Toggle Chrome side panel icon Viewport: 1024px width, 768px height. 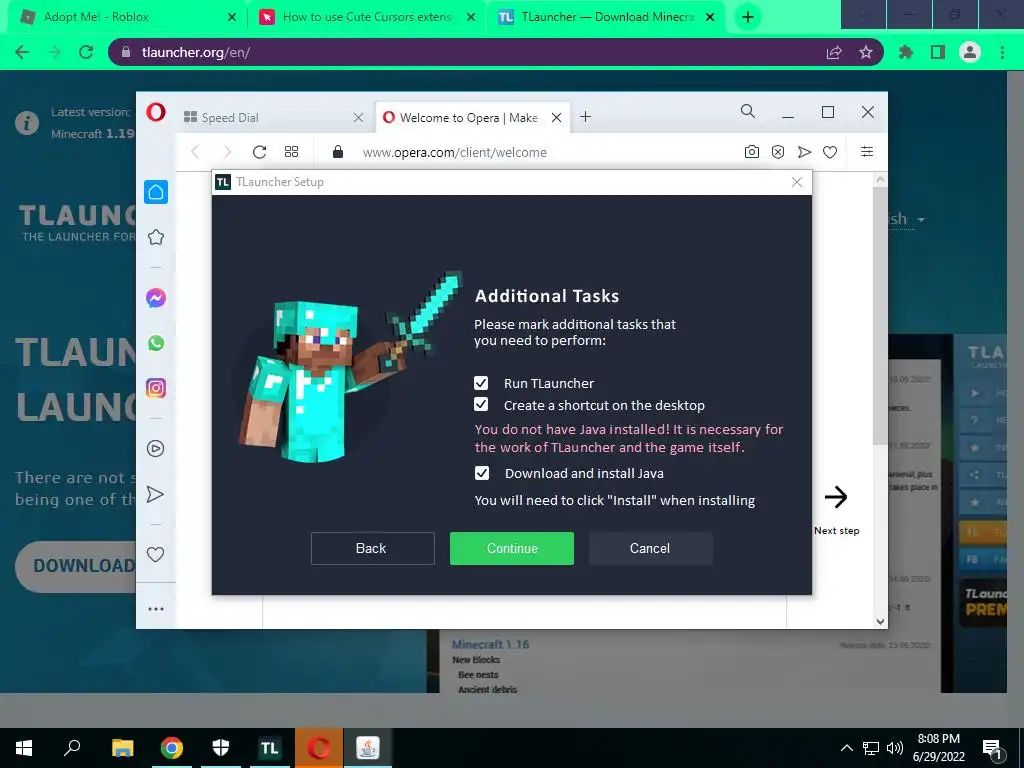tap(938, 52)
